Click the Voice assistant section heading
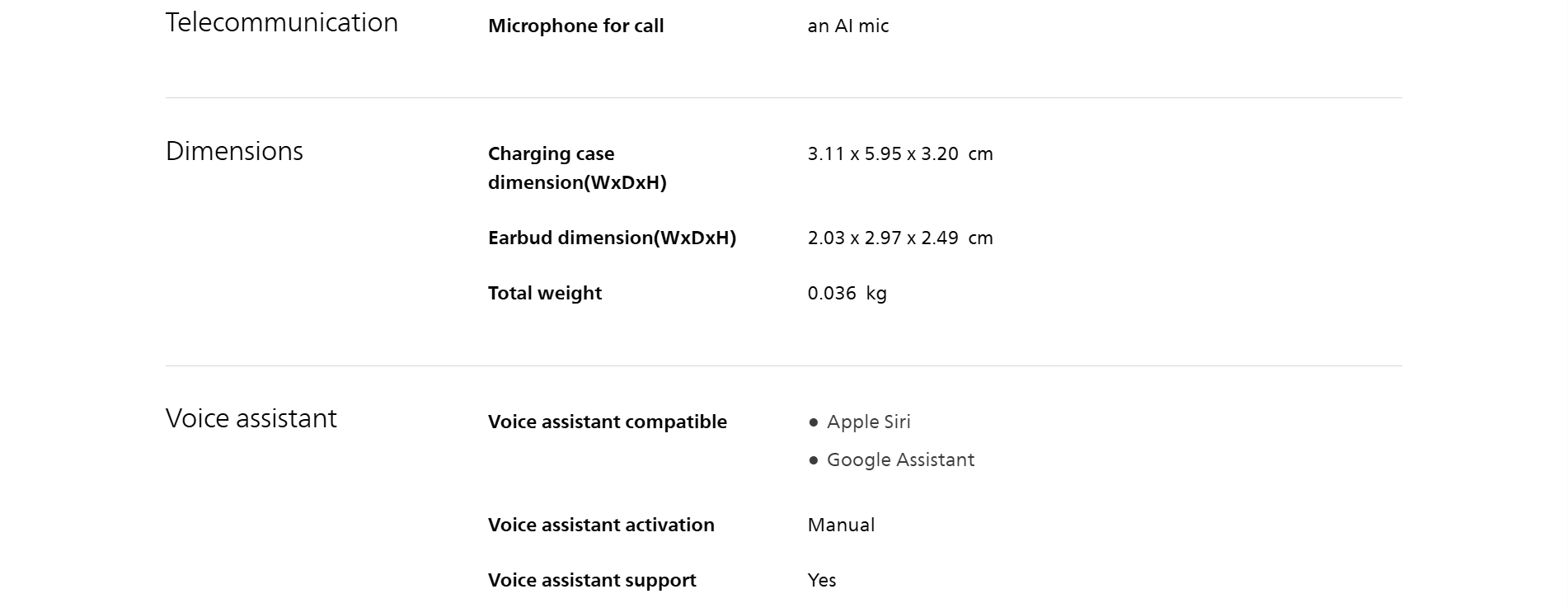Screen dimensions: 1568x608 pos(251,418)
